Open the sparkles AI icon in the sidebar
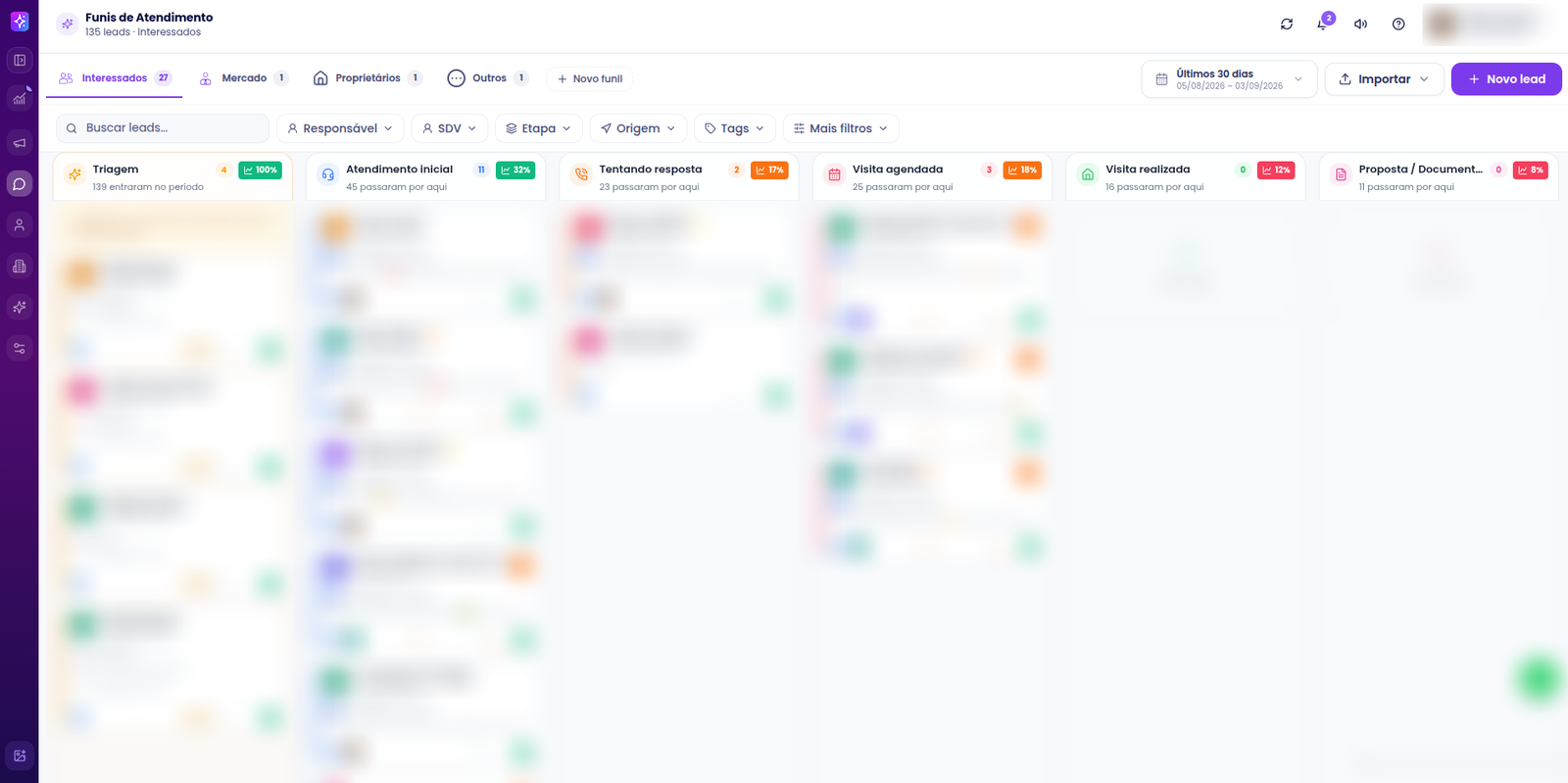The image size is (1568, 783). coord(20,308)
